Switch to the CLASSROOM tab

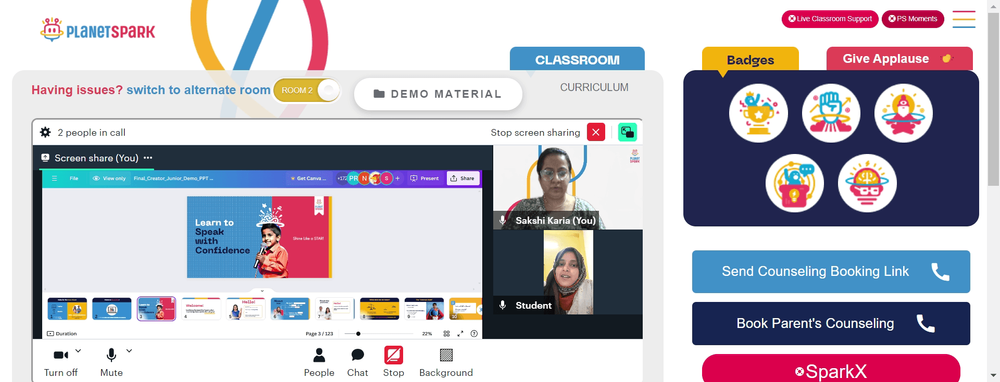(x=577, y=59)
